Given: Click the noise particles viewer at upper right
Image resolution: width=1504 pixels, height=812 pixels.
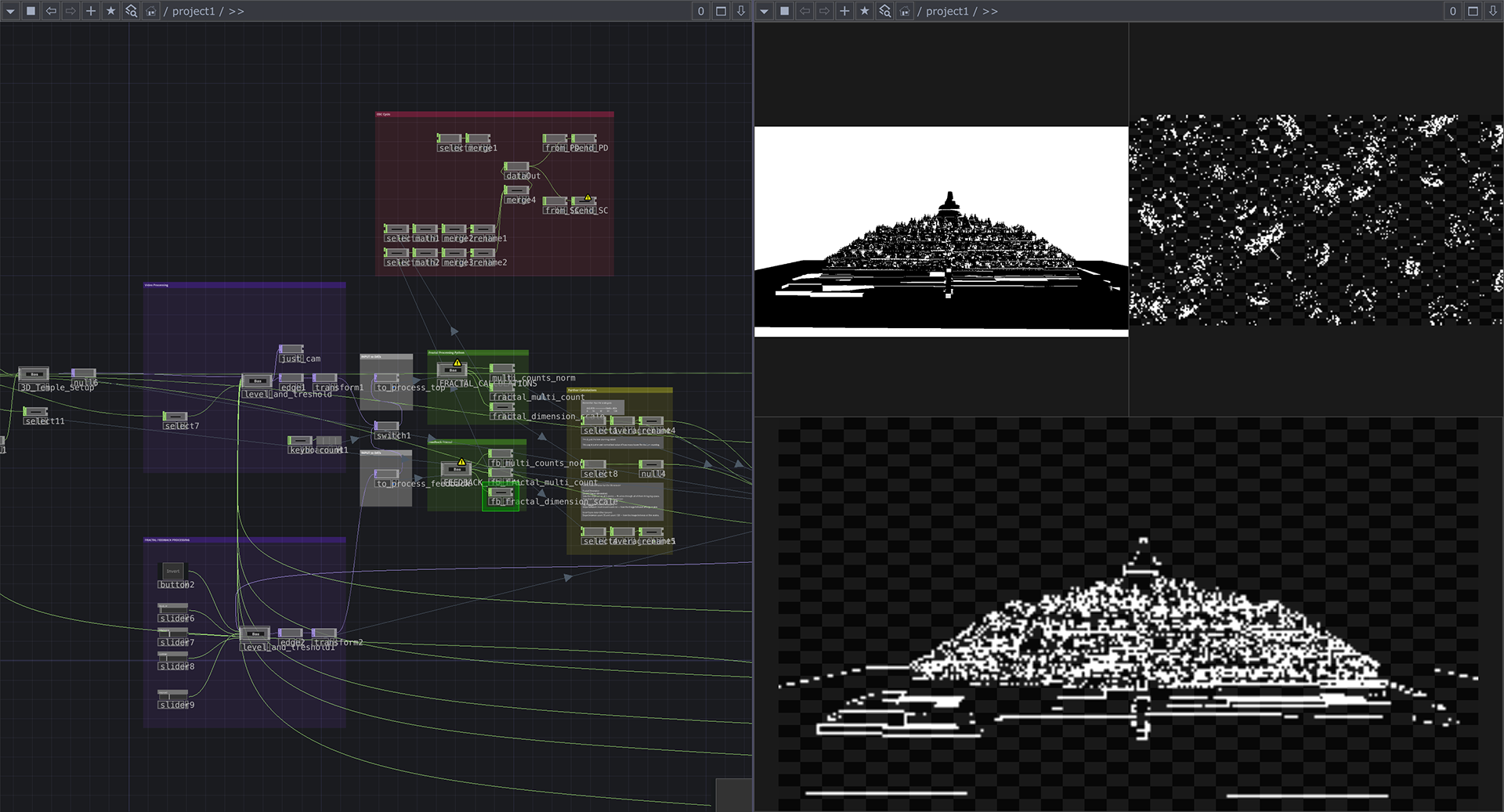Looking at the screenshot, I should coord(1316,220).
